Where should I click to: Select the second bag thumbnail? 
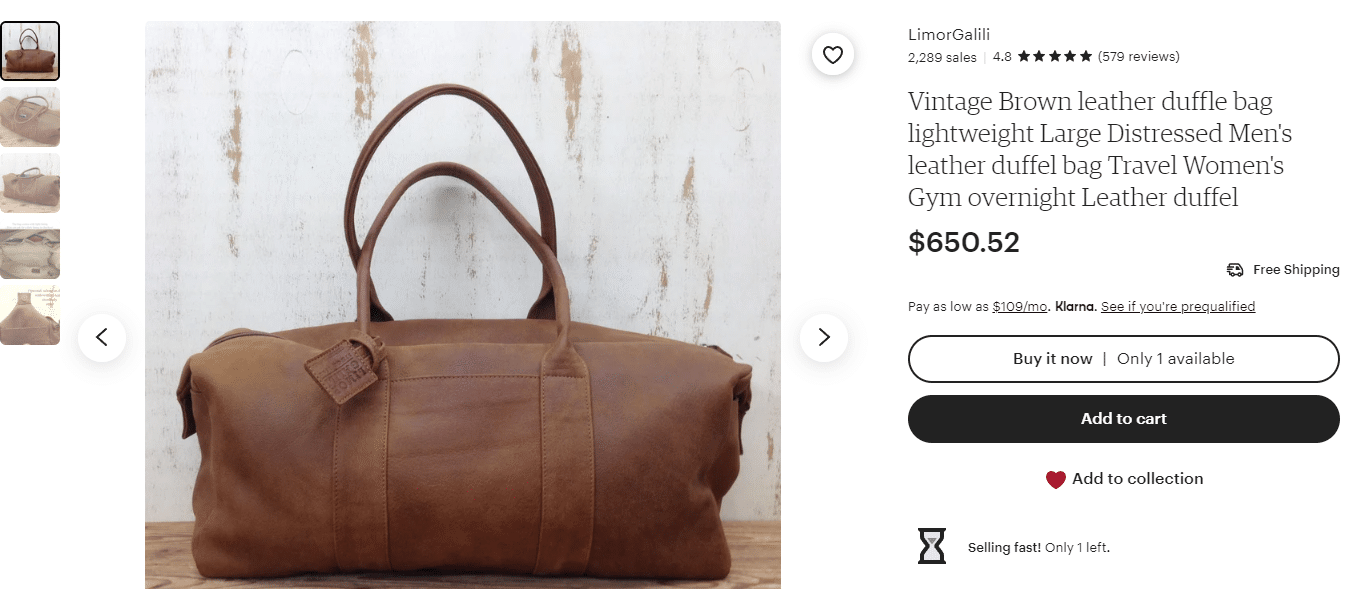(30, 117)
